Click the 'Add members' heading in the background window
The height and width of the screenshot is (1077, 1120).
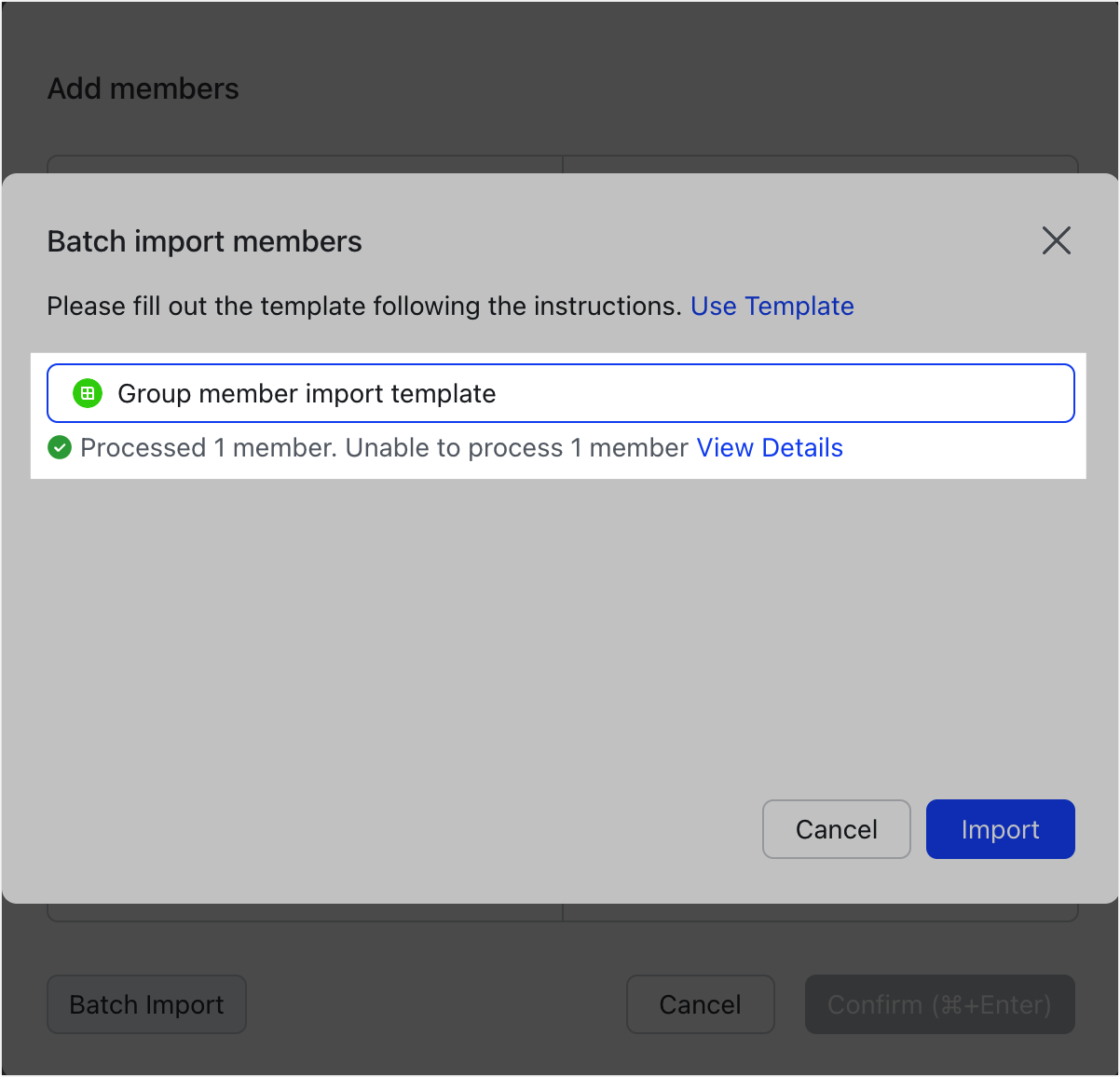click(x=143, y=89)
